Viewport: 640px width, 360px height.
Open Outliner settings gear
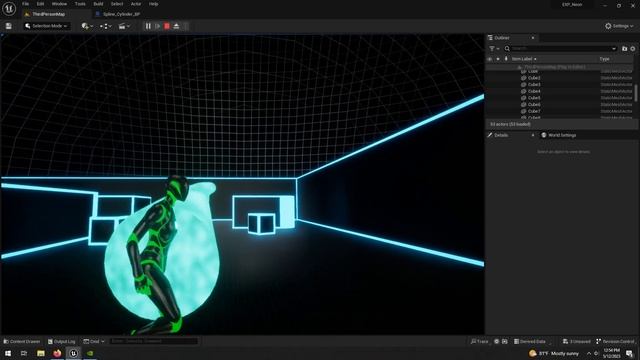(633, 49)
